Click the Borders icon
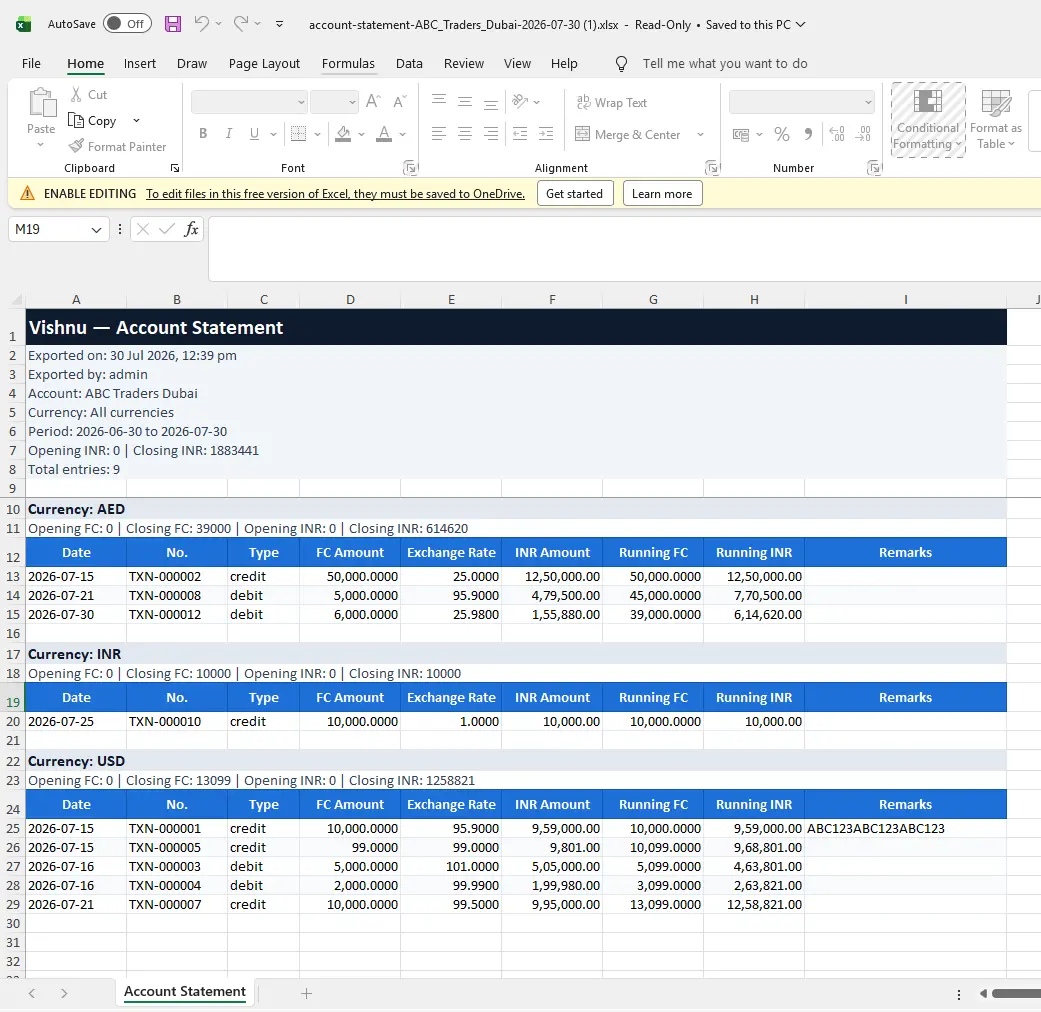Viewport: 1041px width, 1012px height. tap(299, 133)
